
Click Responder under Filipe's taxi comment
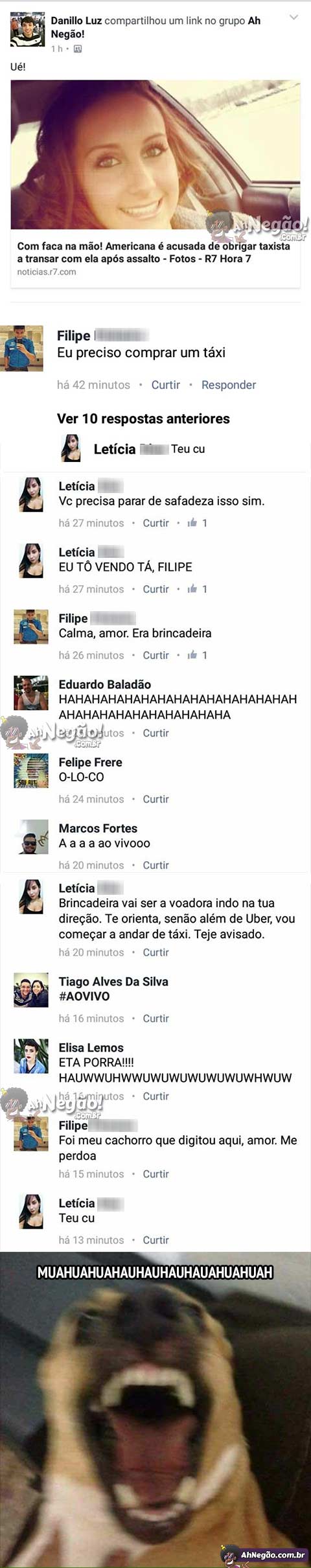229,385
